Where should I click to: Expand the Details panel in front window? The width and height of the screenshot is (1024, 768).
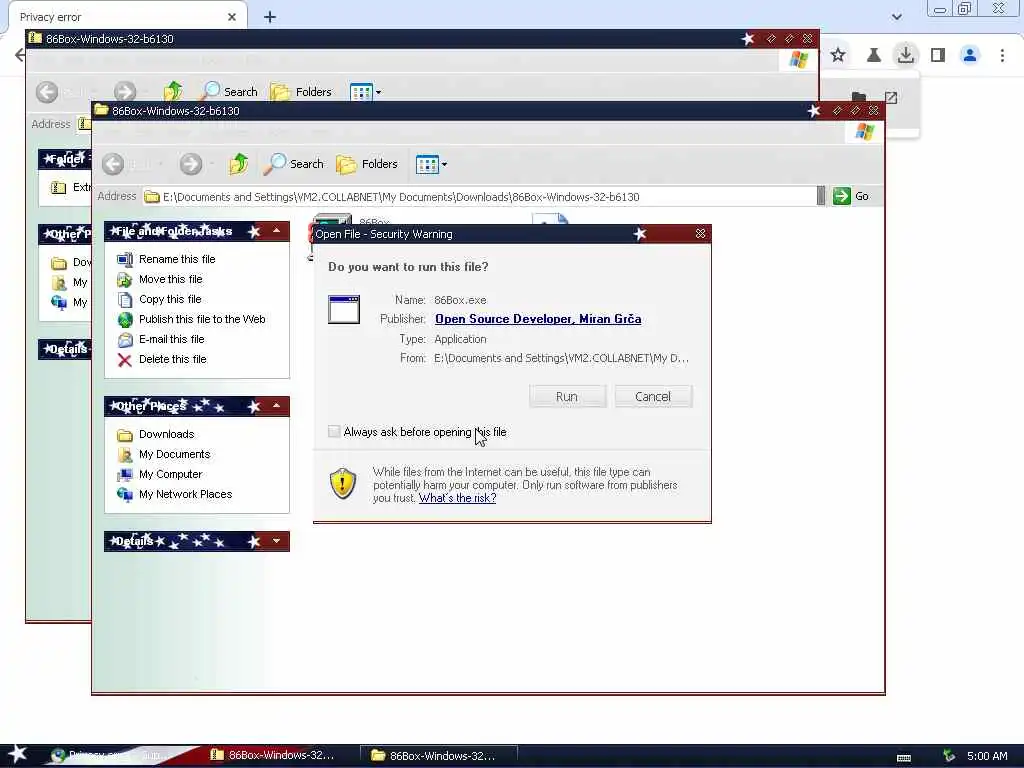pyautogui.click(x=276, y=541)
